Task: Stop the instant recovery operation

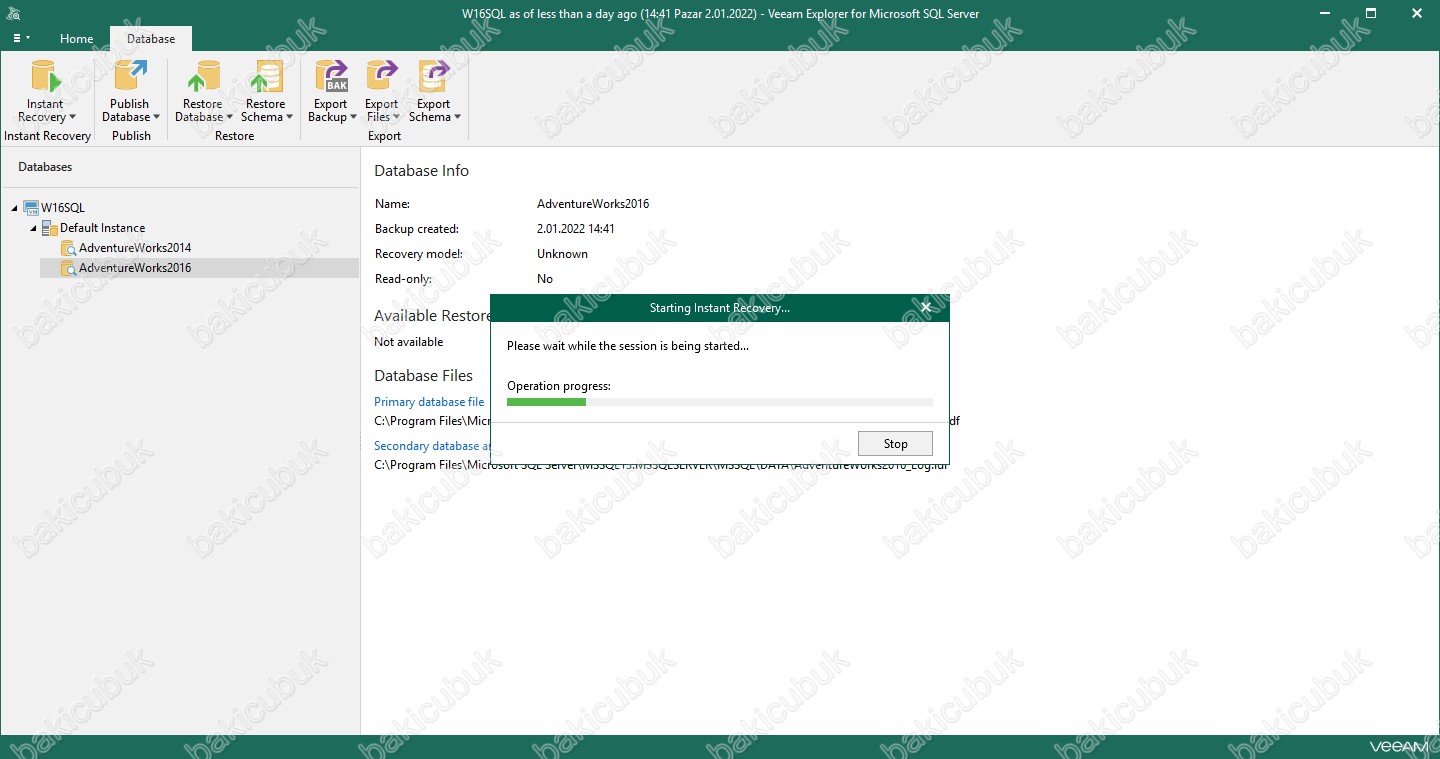Action: [895, 444]
